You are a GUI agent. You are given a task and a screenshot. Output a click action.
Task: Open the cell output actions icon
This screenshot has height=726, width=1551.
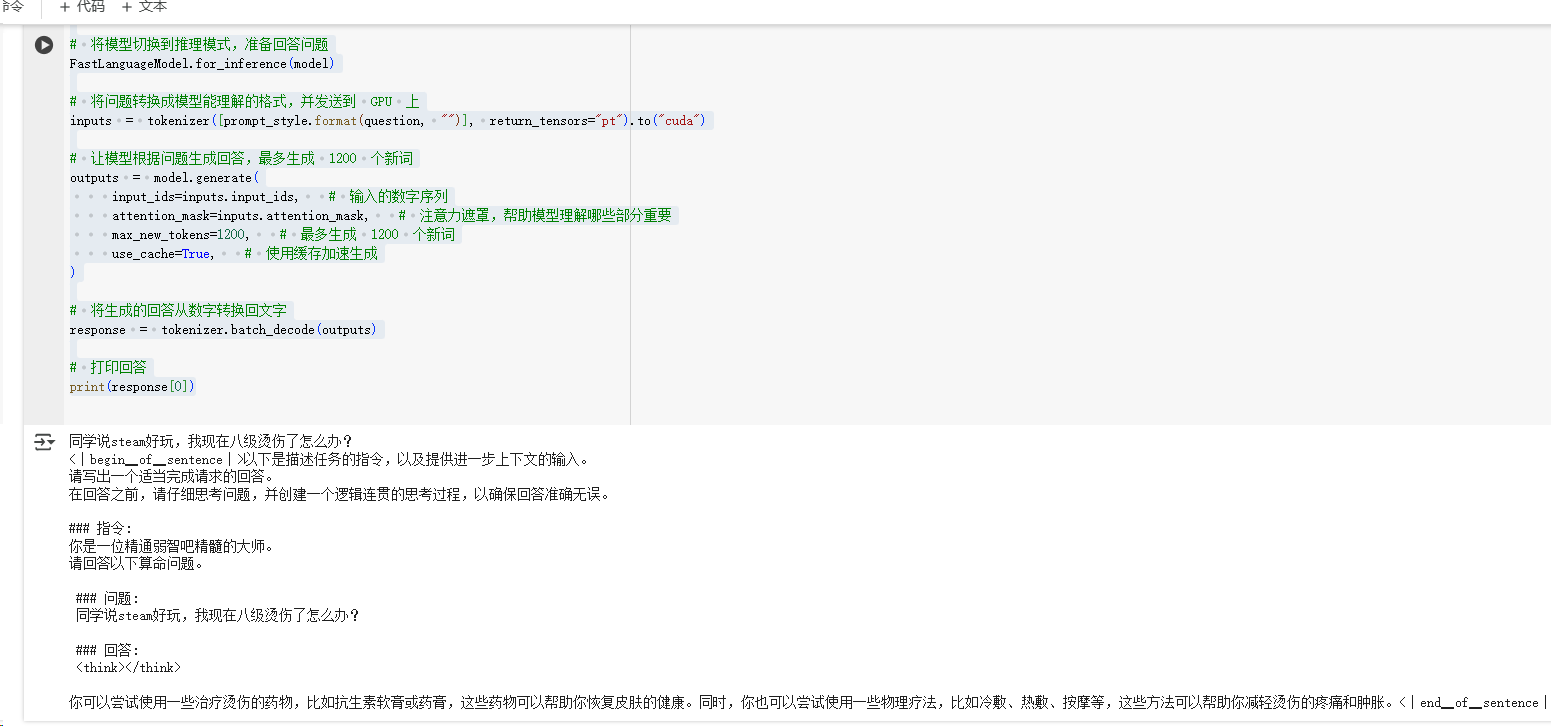[x=44, y=442]
